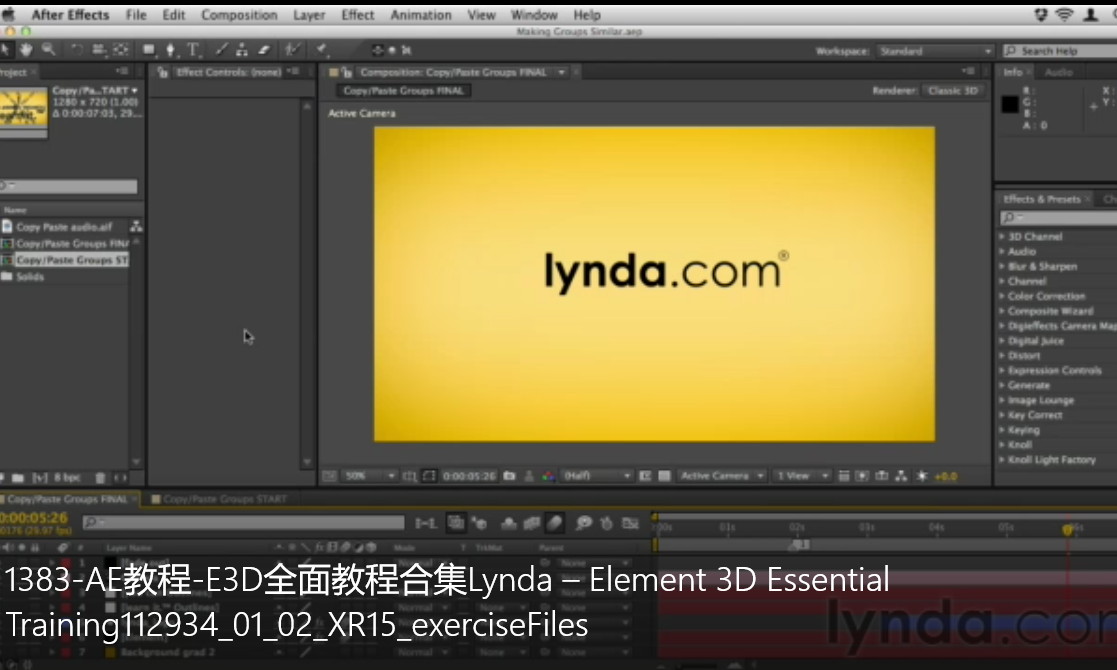Expand the Keying effects category
The width and height of the screenshot is (1117, 670).
point(1002,430)
